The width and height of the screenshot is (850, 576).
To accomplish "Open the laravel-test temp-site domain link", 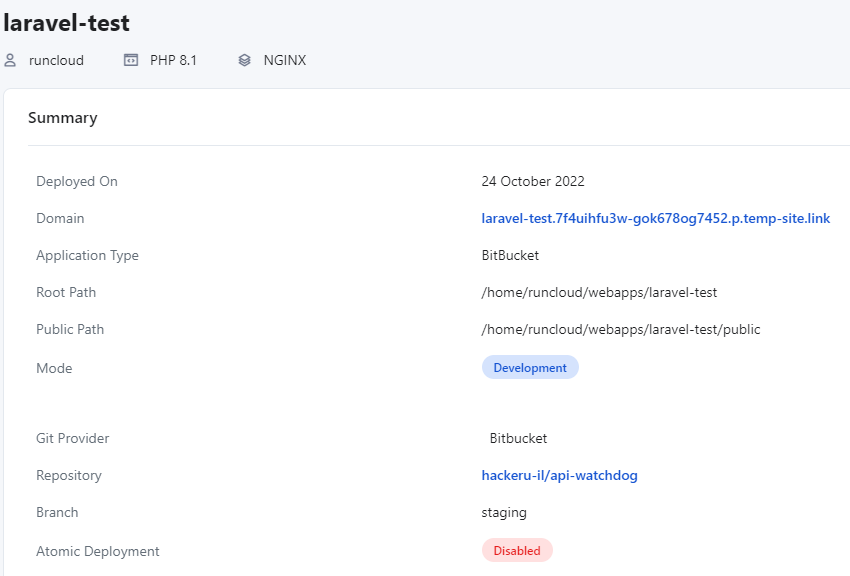I will pyautogui.click(x=655, y=218).
